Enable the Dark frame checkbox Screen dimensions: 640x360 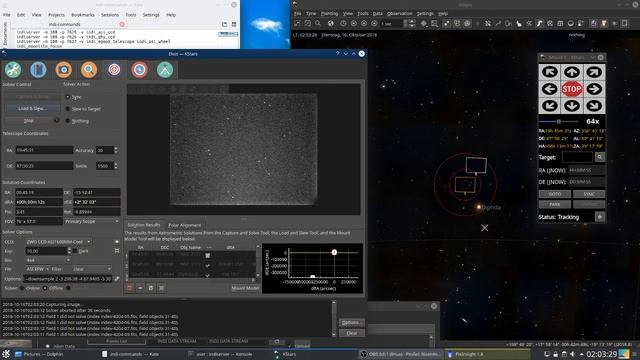[x=75, y=251]
